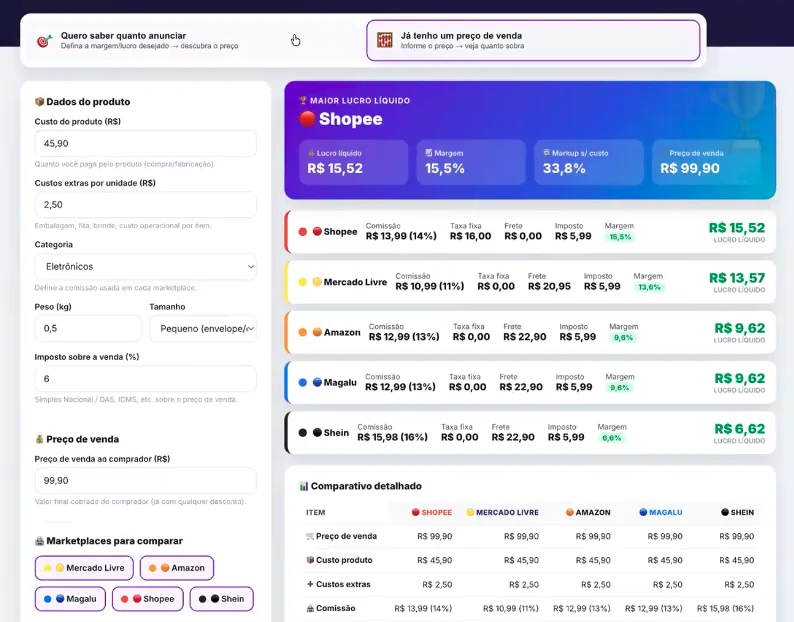Click the target dart icon
The width and height of the screenshot is (794, 622).
(x=45, y=41)
